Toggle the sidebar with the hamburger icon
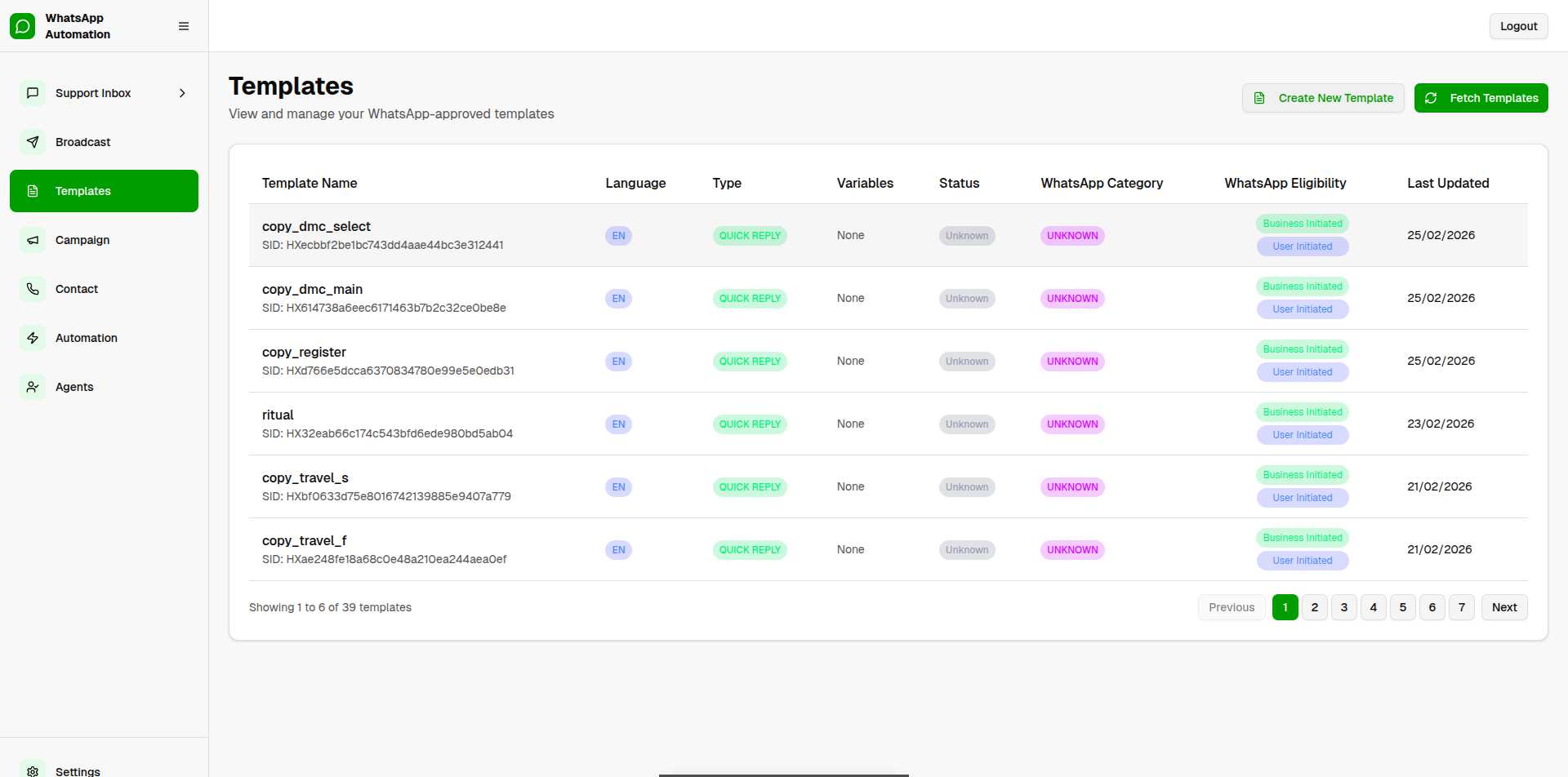 coord(184,25)
